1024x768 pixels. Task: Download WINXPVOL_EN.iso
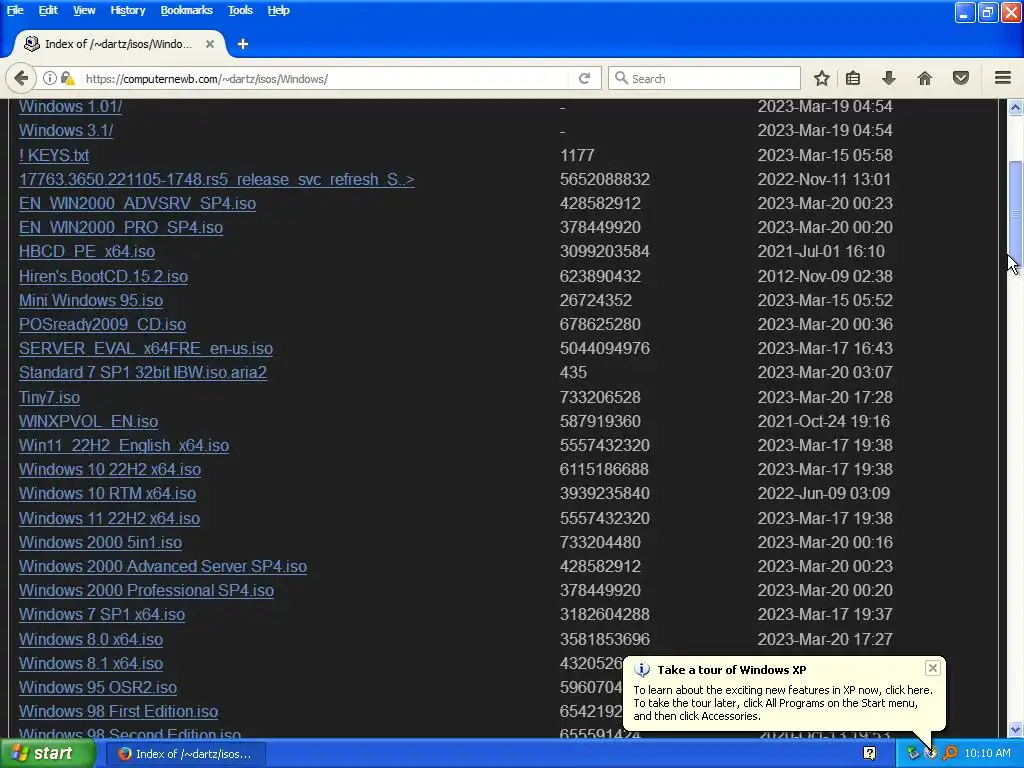(88, 422)
